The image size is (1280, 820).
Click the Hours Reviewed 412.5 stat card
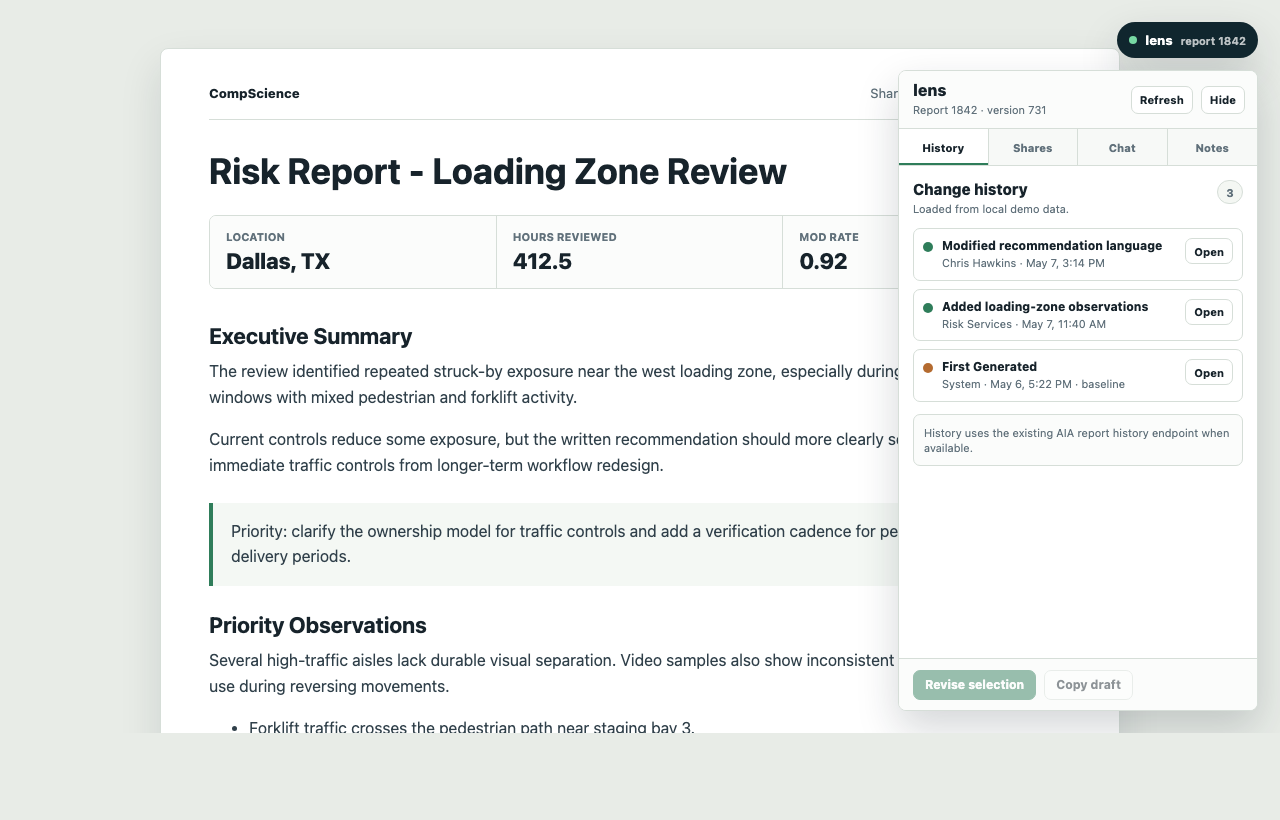[x=639, y=252]
